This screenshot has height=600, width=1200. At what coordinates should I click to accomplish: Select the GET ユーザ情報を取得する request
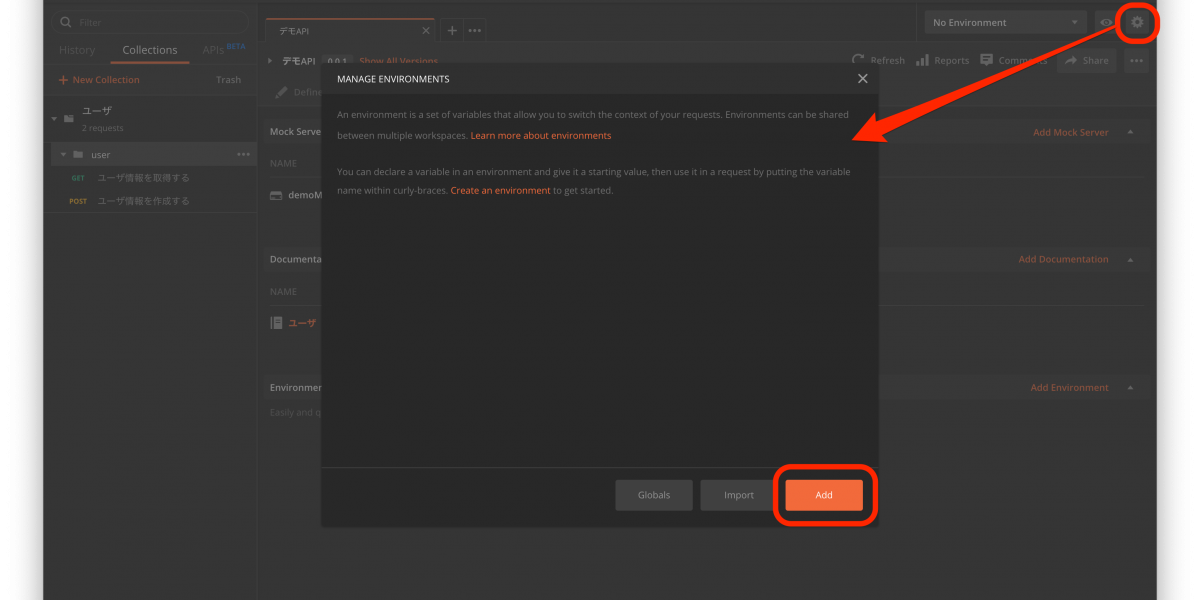coord(142,178)
